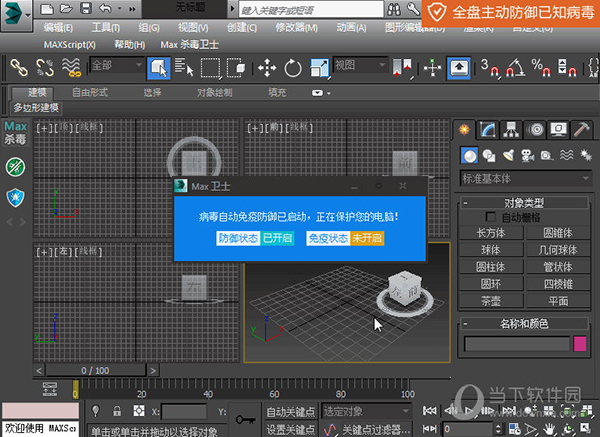Screen dimensions: 600x437
Task: Select the Space Warps wave icon
Action: coord(567,155)
